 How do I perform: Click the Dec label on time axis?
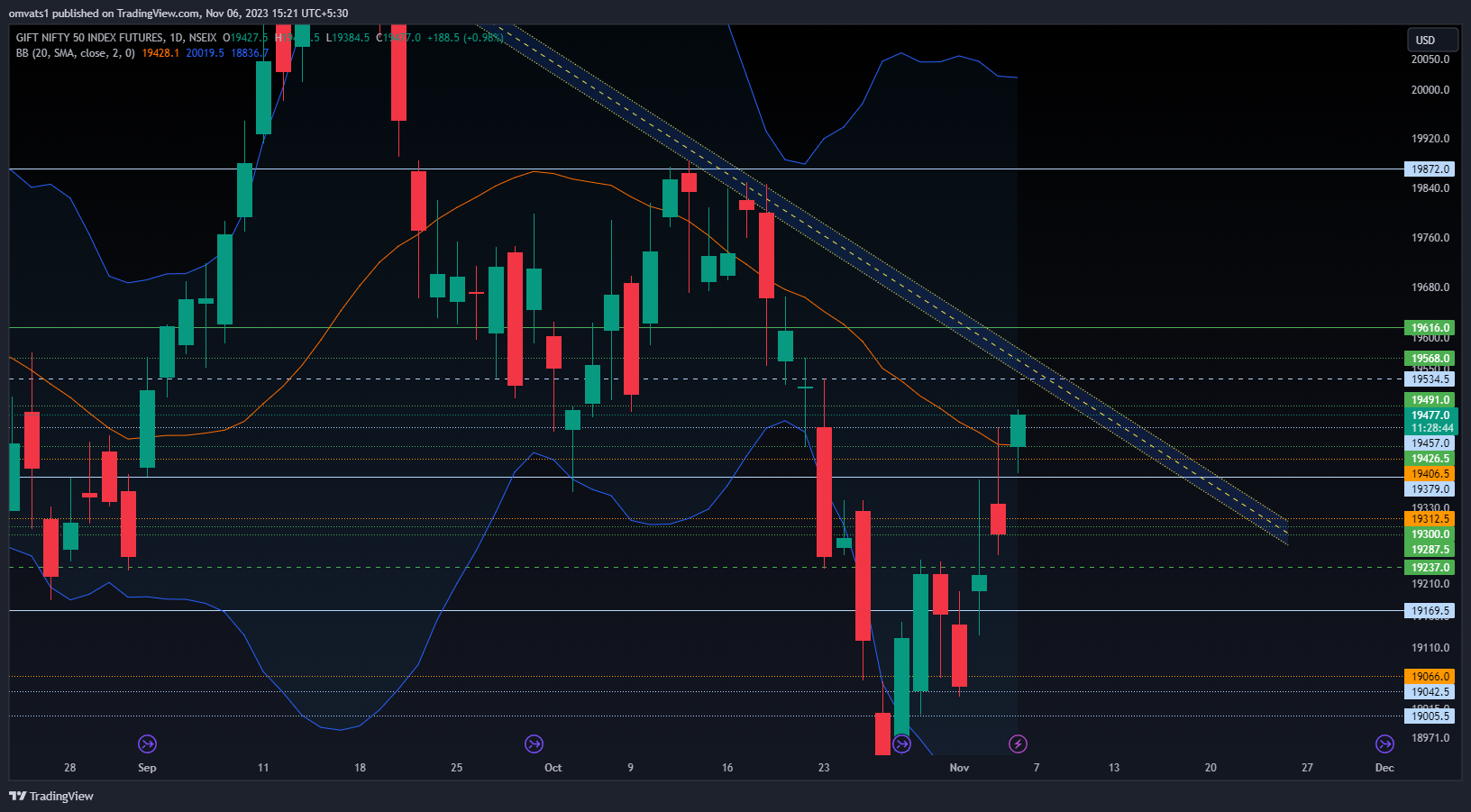pos(1384,768)
